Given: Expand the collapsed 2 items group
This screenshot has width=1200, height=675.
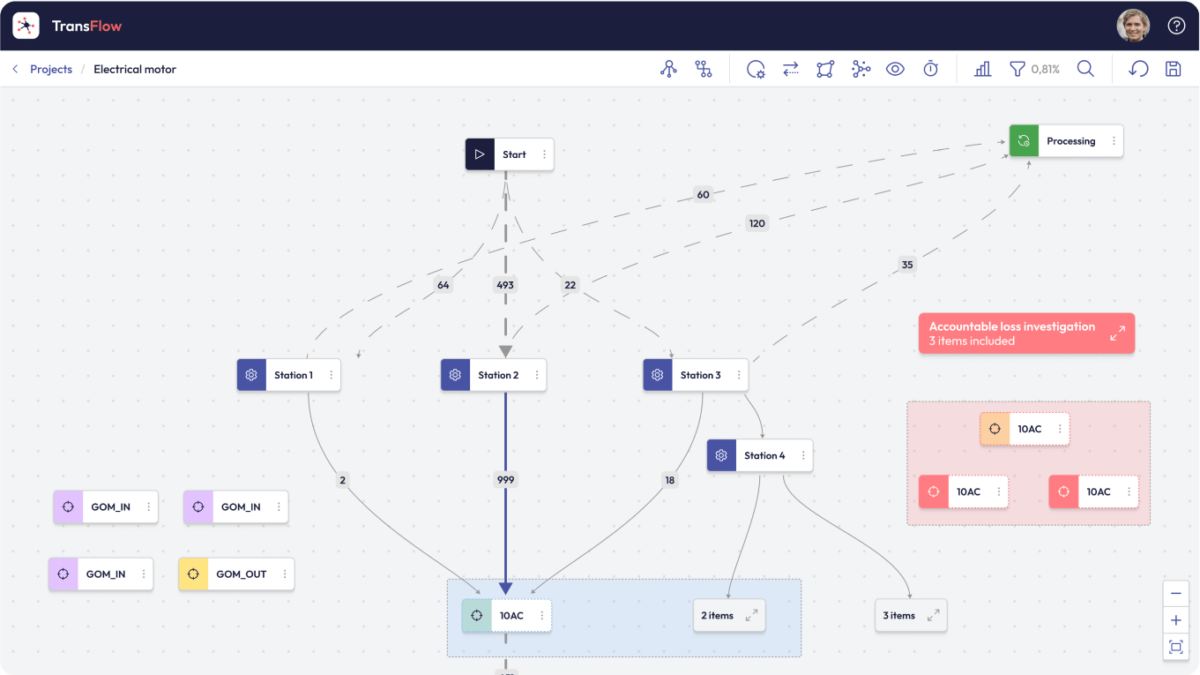Looking at the screenshot, I should (x=729, y=616).
